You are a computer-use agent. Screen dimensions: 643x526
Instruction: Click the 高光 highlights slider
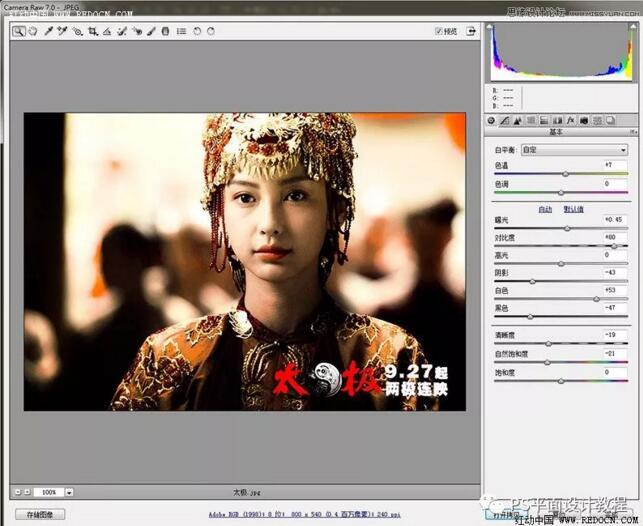point(561,264)
